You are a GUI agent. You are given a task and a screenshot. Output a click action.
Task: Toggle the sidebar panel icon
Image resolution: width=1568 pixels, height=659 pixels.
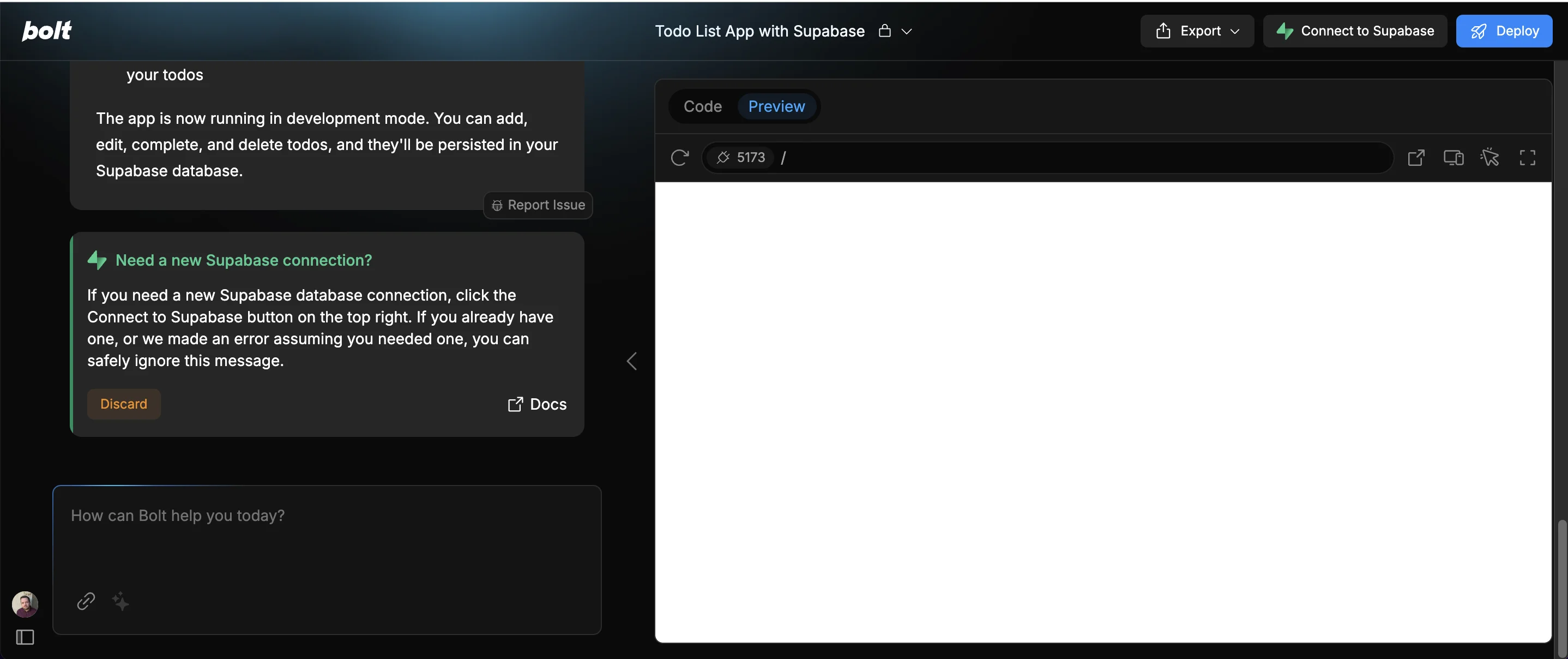(25, 637)
